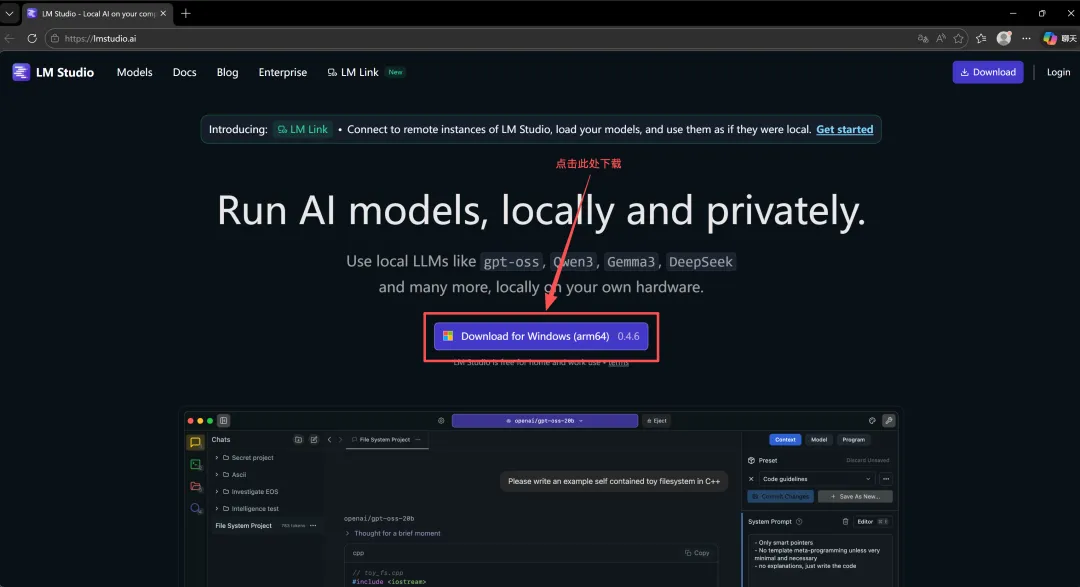The height and width of the screenshot is (587, 1080).
Task: Click the DeepSeek model tag
Action: point(700,262)
